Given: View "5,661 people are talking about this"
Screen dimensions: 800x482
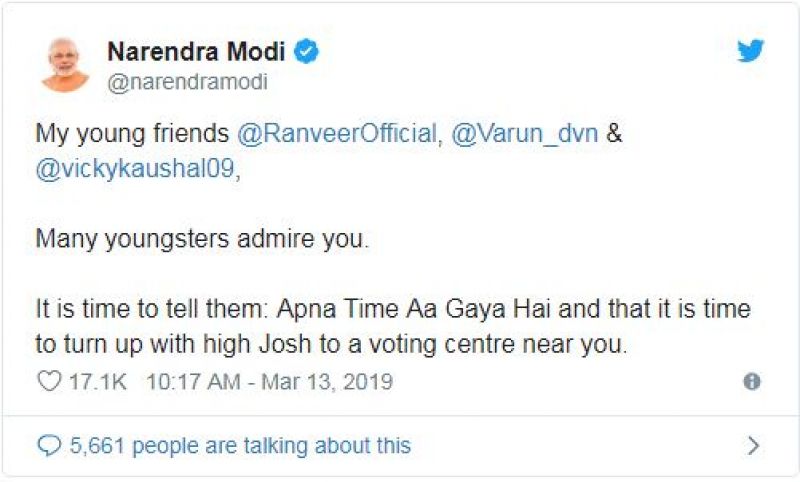Looking at the screenshot, I should point(240,445).
